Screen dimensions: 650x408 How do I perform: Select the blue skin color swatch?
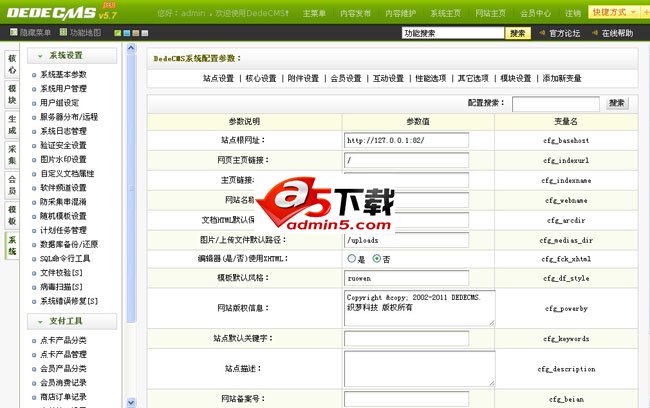(x=127, y=33)
